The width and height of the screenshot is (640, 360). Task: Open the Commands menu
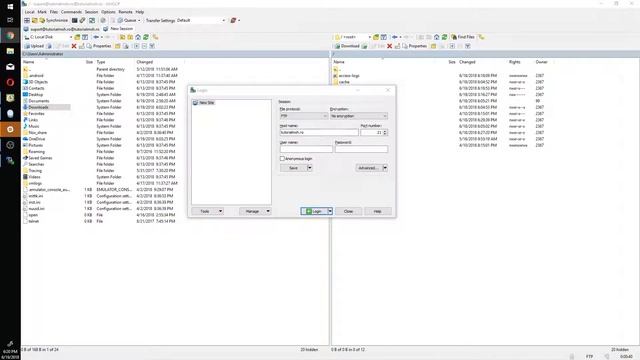(71, 12)
